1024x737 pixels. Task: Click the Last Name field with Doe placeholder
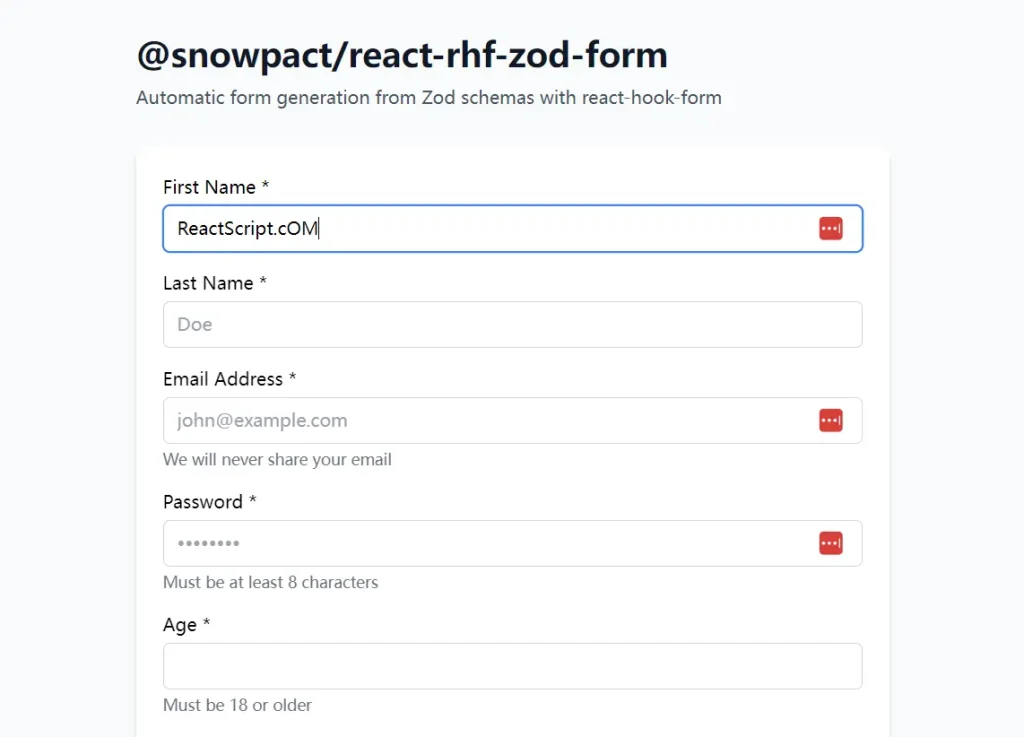point(450,324)
